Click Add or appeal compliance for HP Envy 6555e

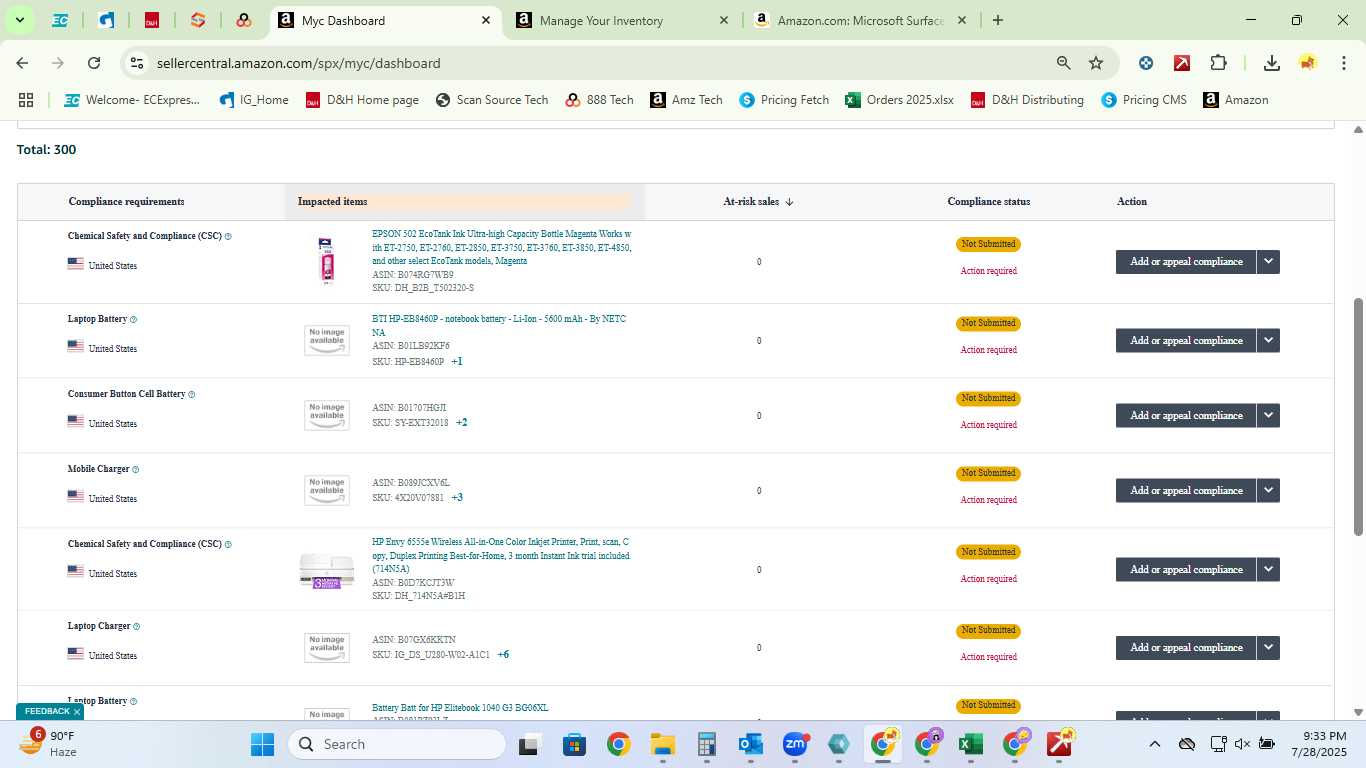tap(1186, 570)
